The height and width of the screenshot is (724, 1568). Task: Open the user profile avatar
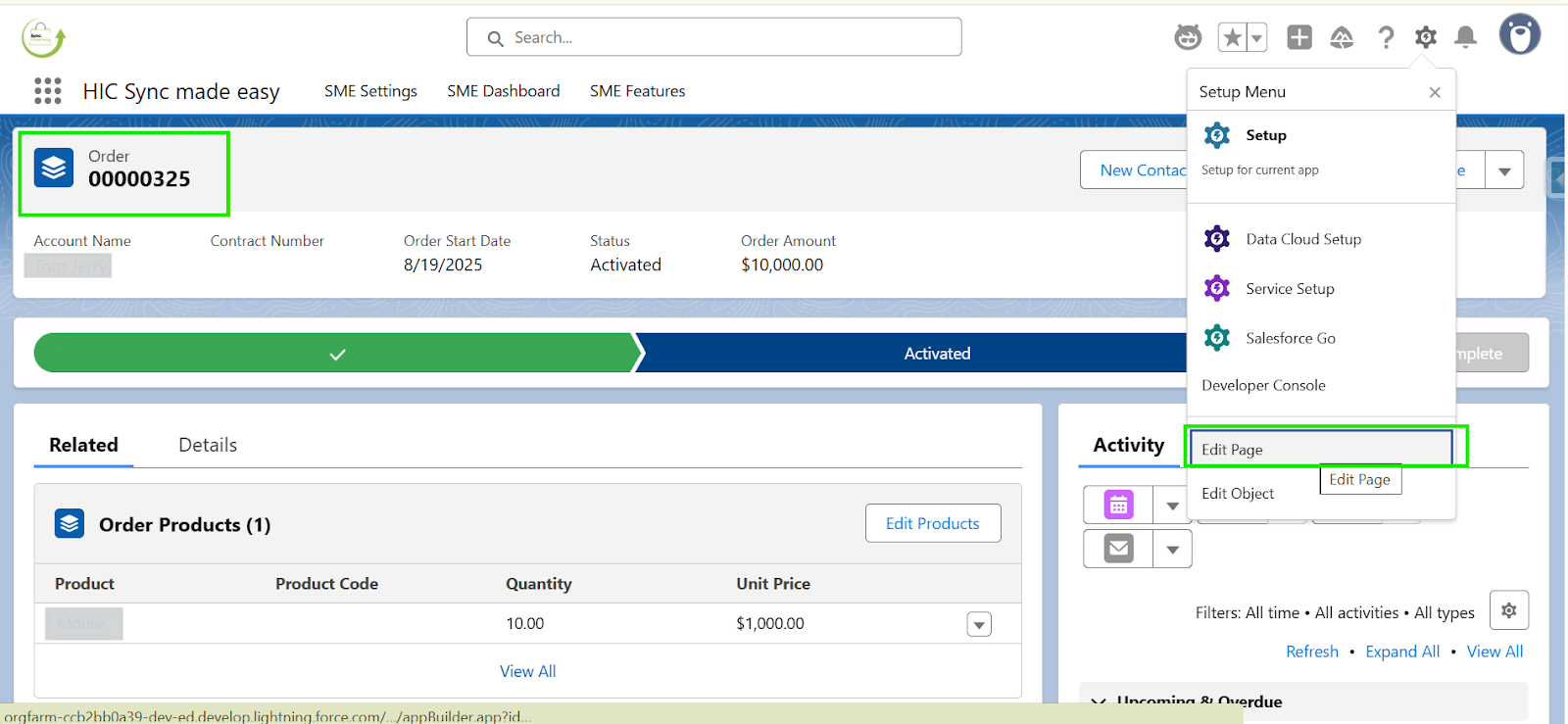[x=1520, y=35]
